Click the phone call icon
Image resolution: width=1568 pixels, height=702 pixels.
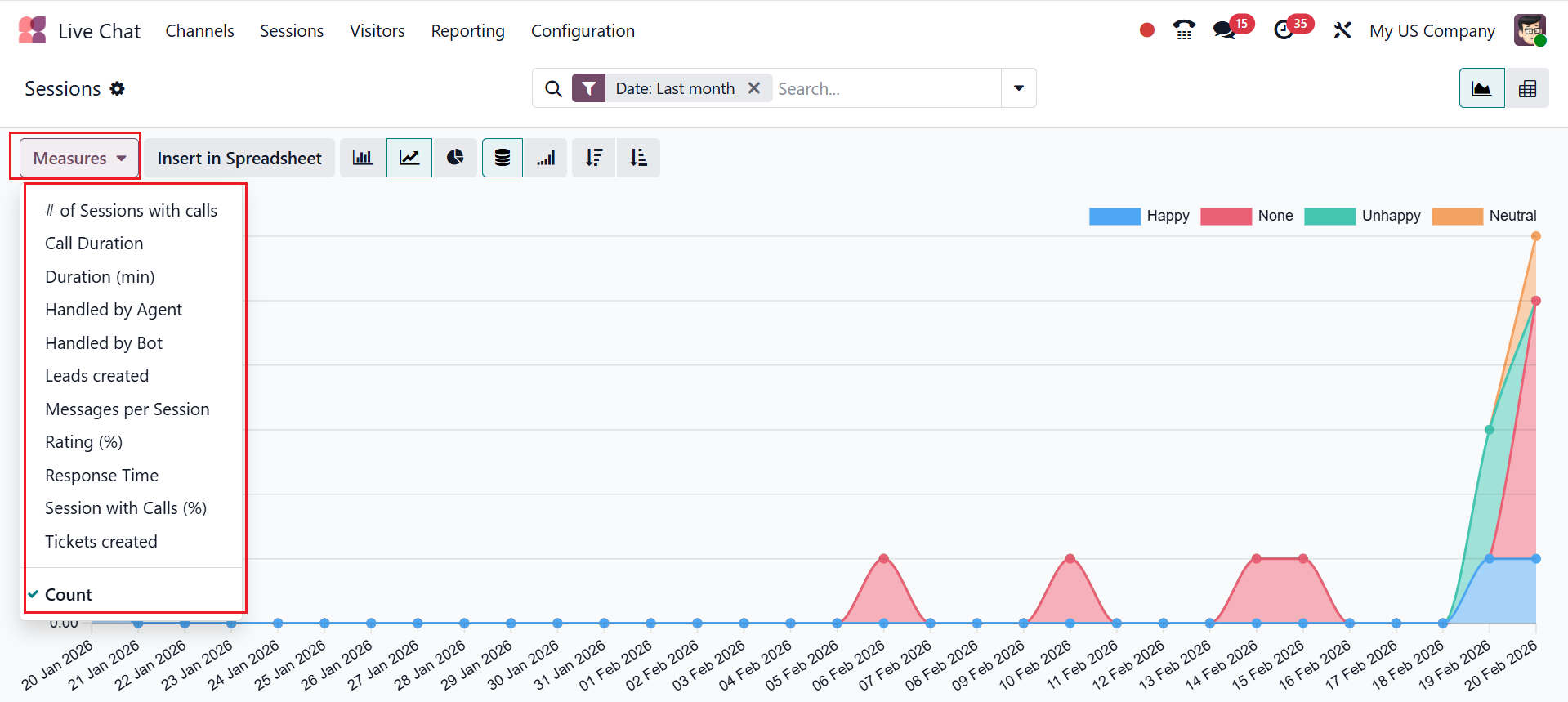pyautogui.click(x=1184, y=31)
